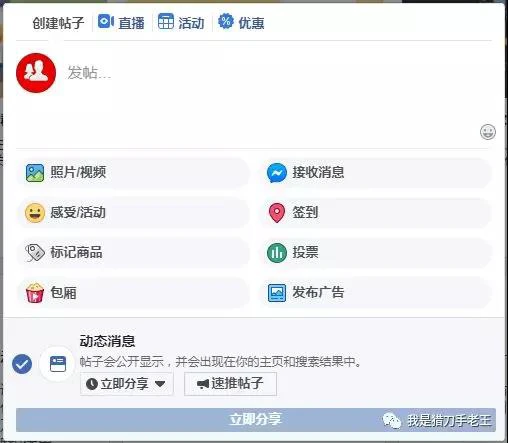The image size is (508, 443).
Task: Switch to the 直播 tab
Action: (x=121, y=22)
